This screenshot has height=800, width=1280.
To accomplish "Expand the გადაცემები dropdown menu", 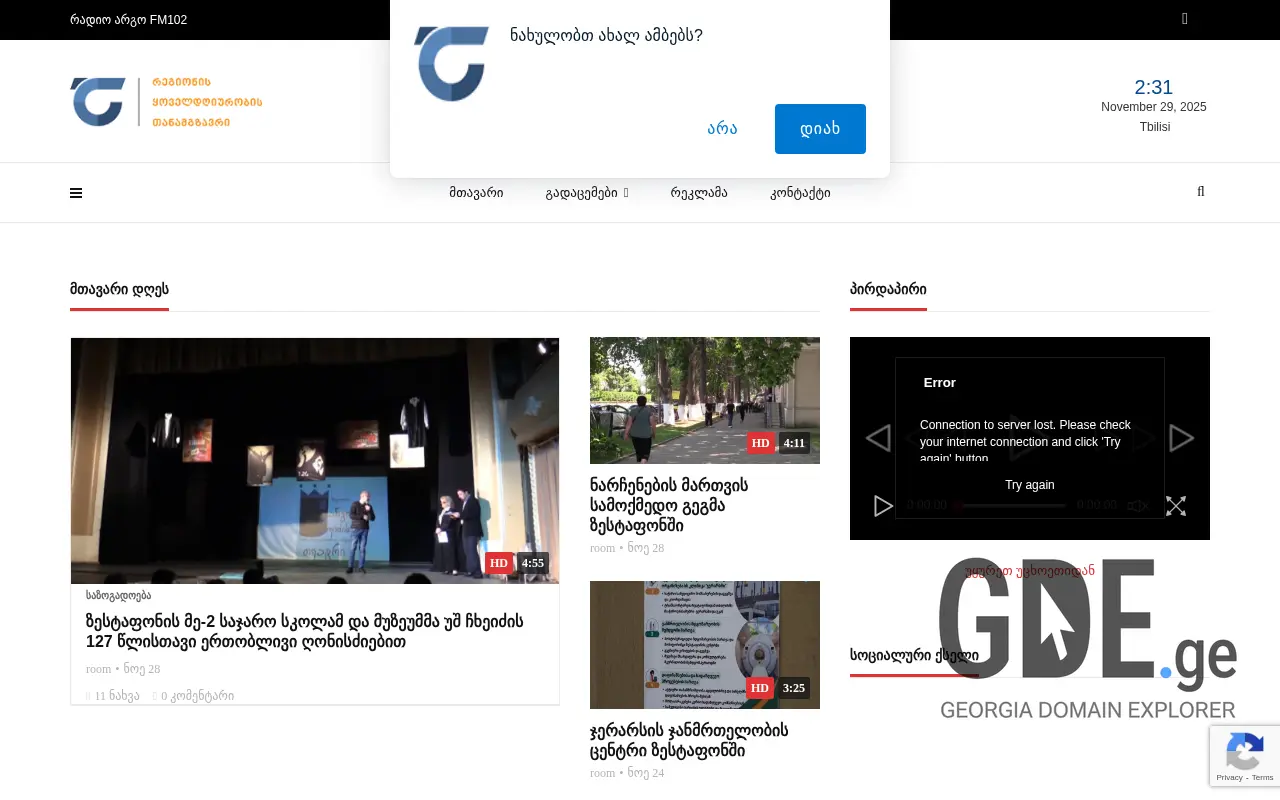I will (x=587, y=192).
